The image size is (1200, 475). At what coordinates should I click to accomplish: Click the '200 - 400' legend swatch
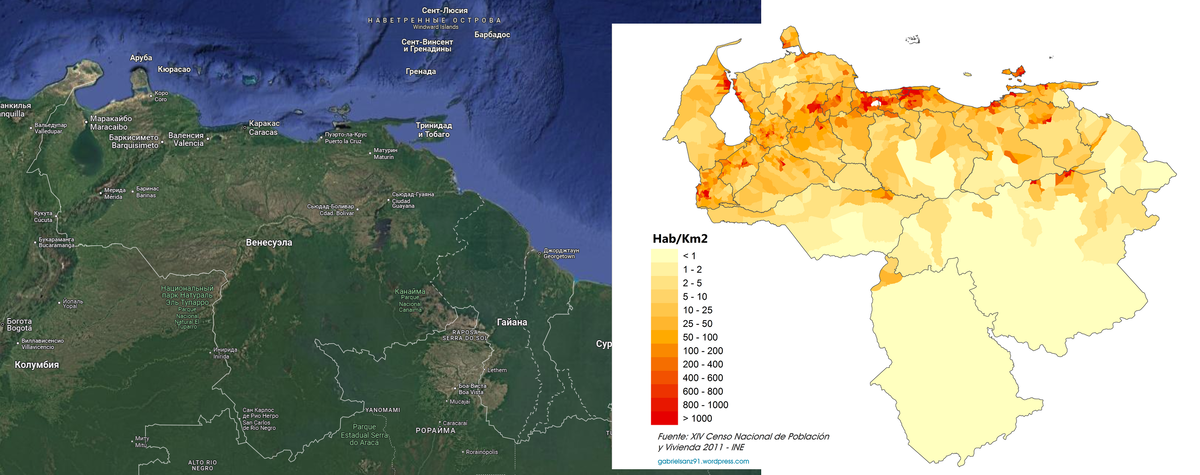click(x=664, y=364)
